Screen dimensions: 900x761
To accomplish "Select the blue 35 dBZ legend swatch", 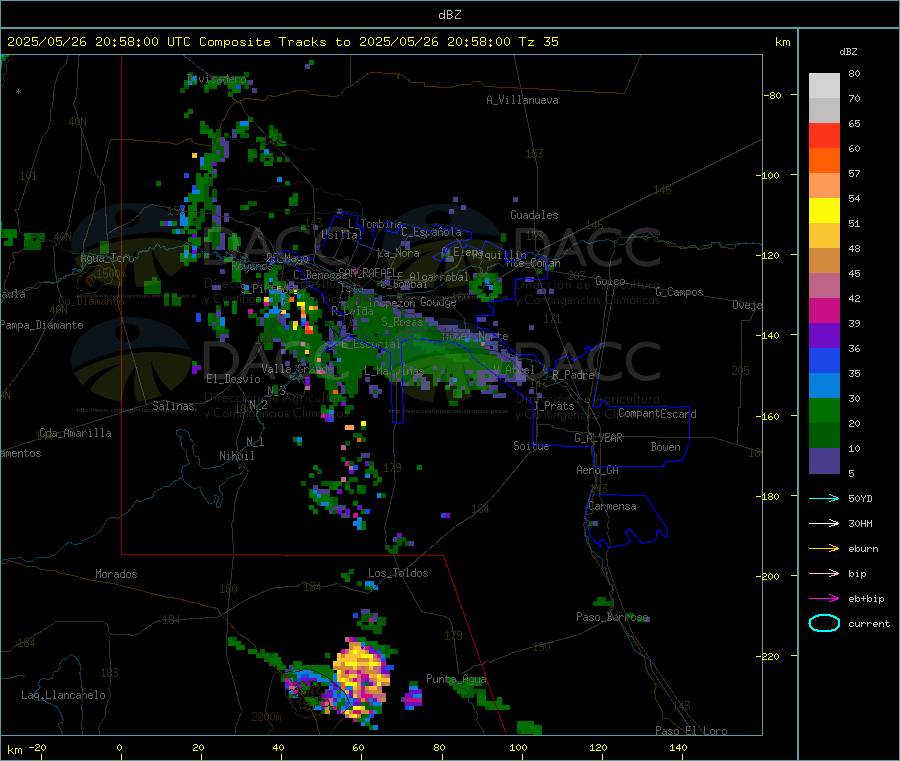I will pyautogui.click(x=824, y=360).
